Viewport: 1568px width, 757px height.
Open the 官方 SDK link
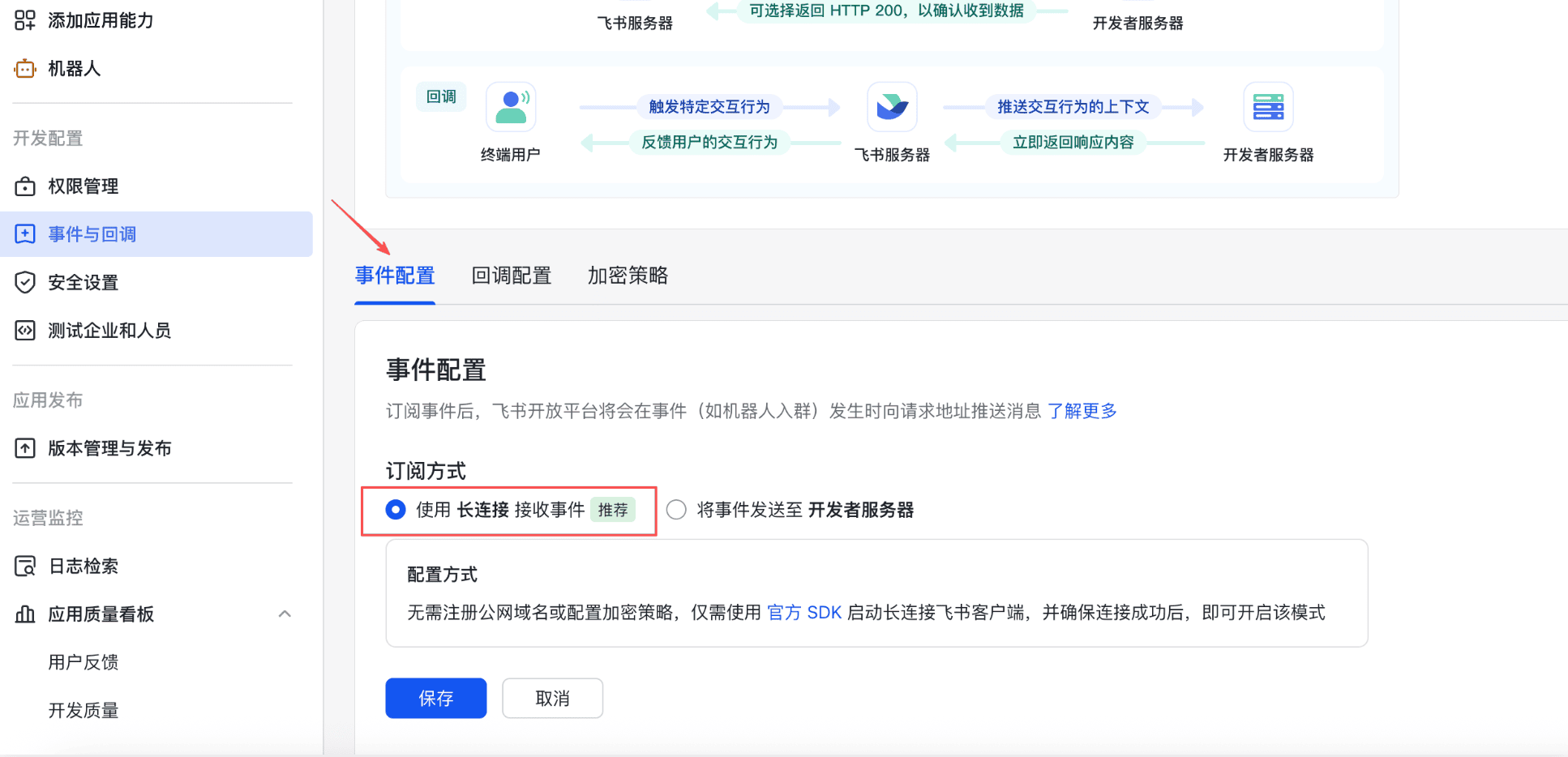point(804,613)
